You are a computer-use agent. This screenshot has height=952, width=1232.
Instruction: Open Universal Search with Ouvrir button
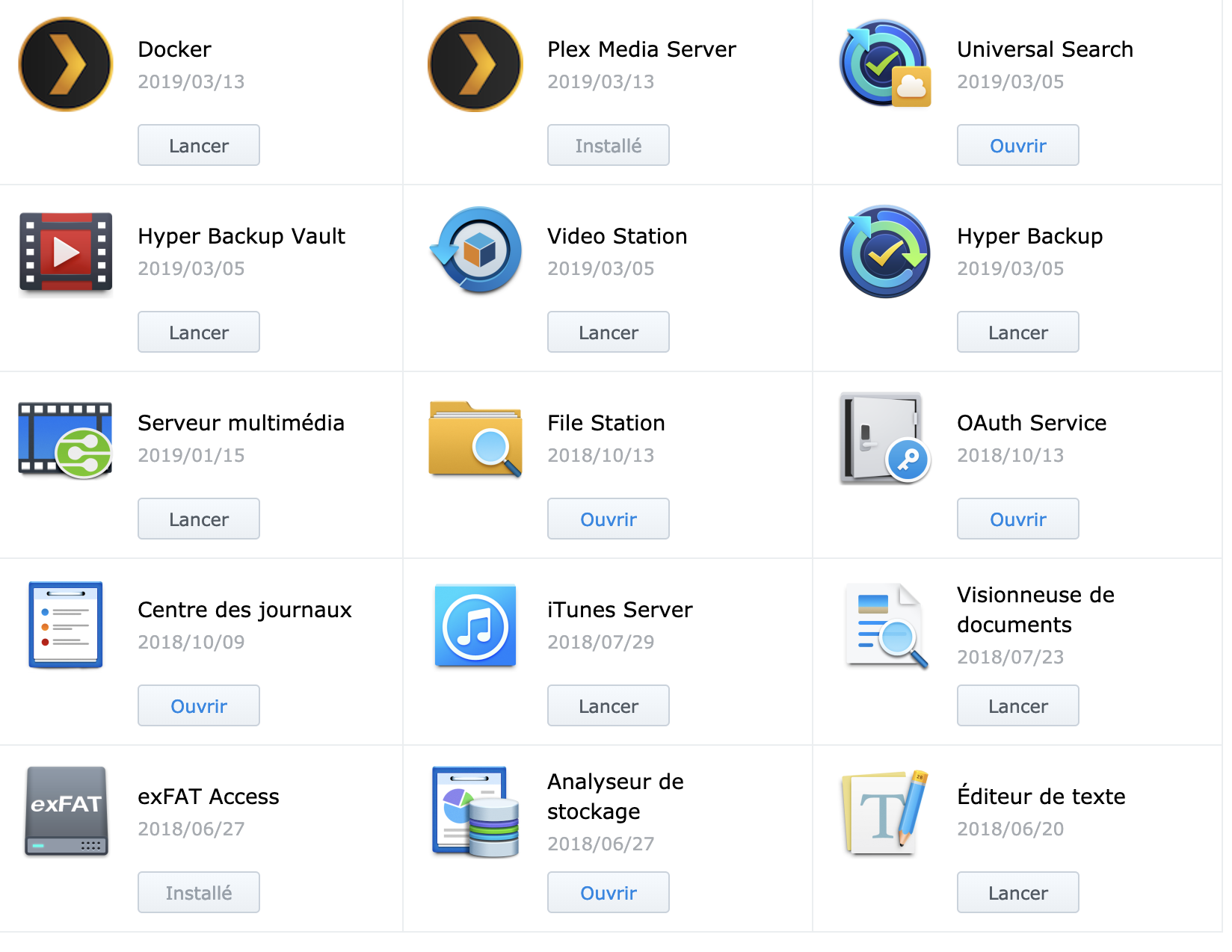click(x=1018, y=145)
